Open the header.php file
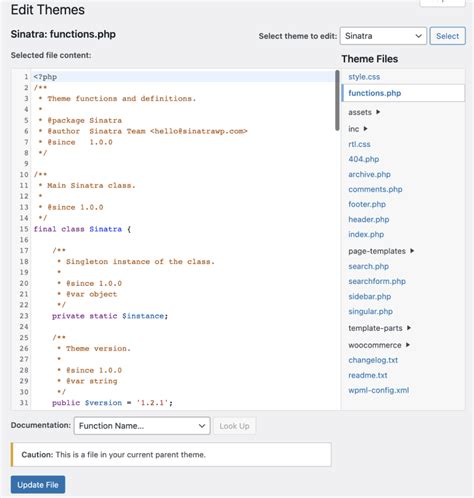Screen dimensions: 474x498 (369, 220)
